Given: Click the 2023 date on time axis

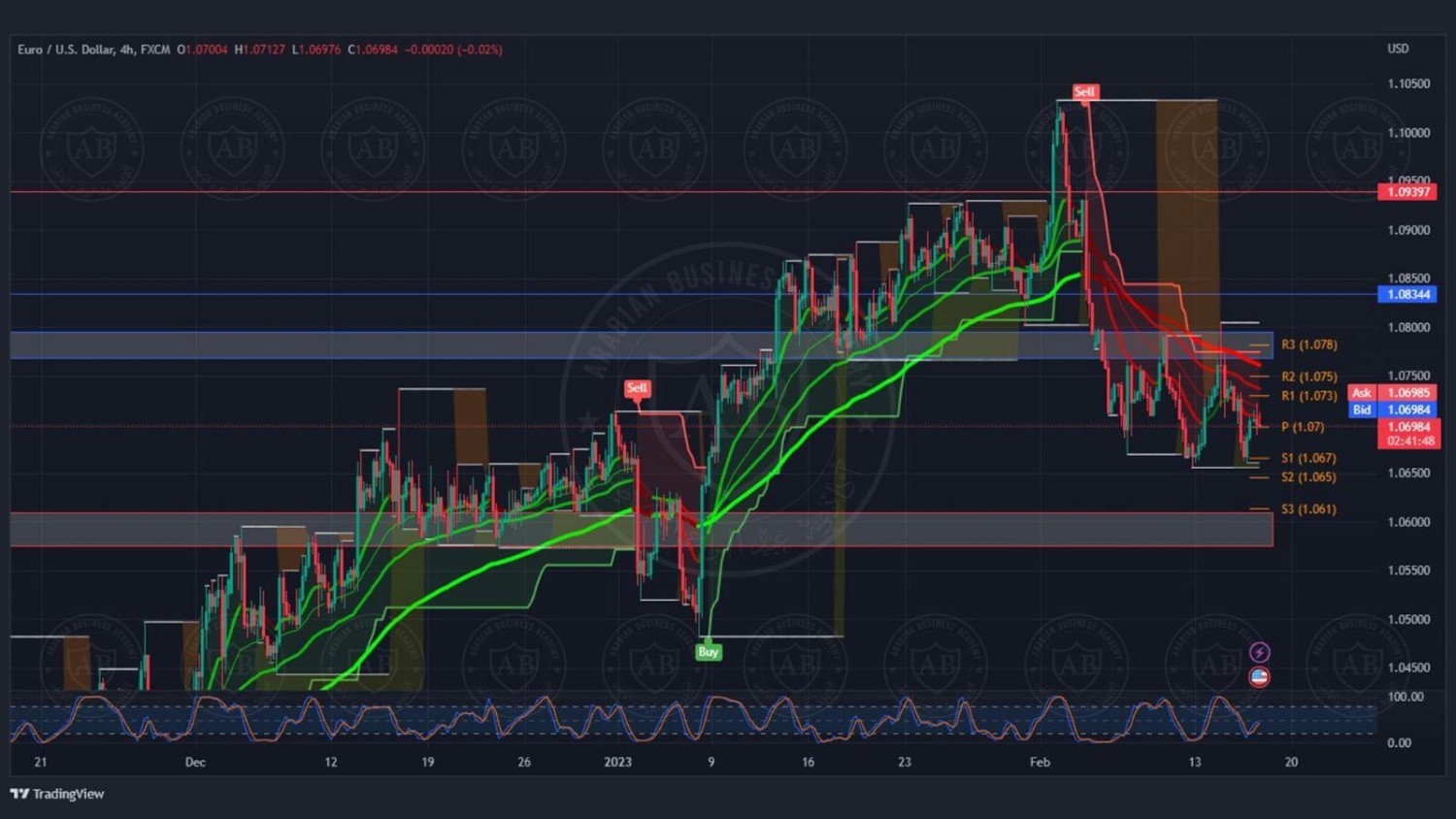Looking at the screenshot, I should [617, 762].
